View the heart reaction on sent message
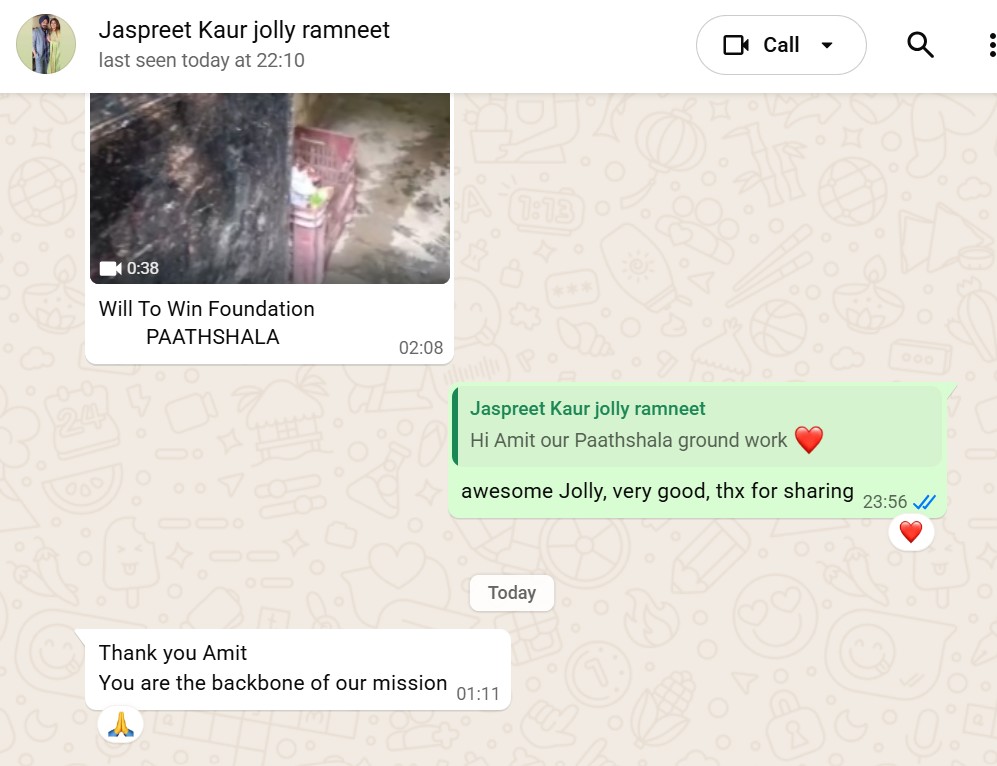The width and height of the screenshot is (997, 766). [x=911, y=532]
